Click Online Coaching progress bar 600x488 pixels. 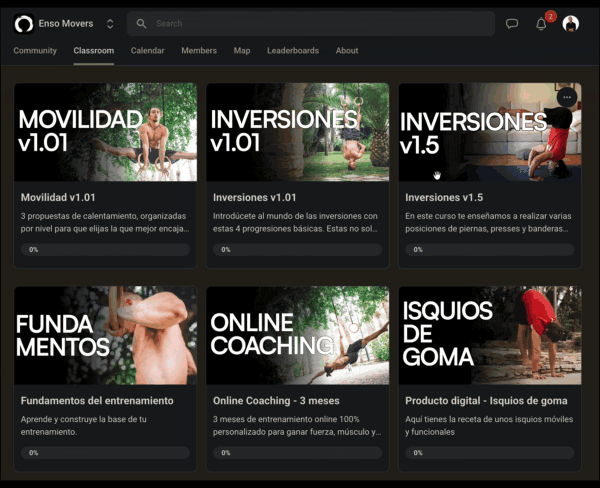[297, 453]
